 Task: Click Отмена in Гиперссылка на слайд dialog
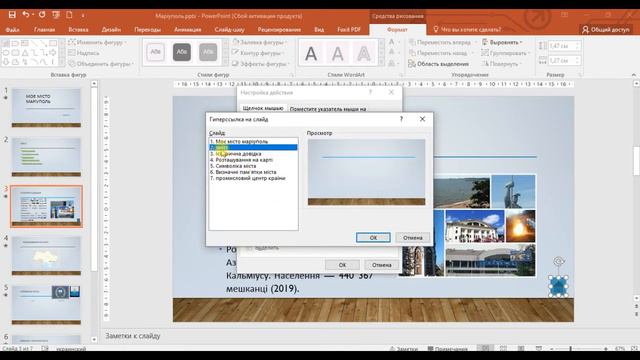click(413, 238)
